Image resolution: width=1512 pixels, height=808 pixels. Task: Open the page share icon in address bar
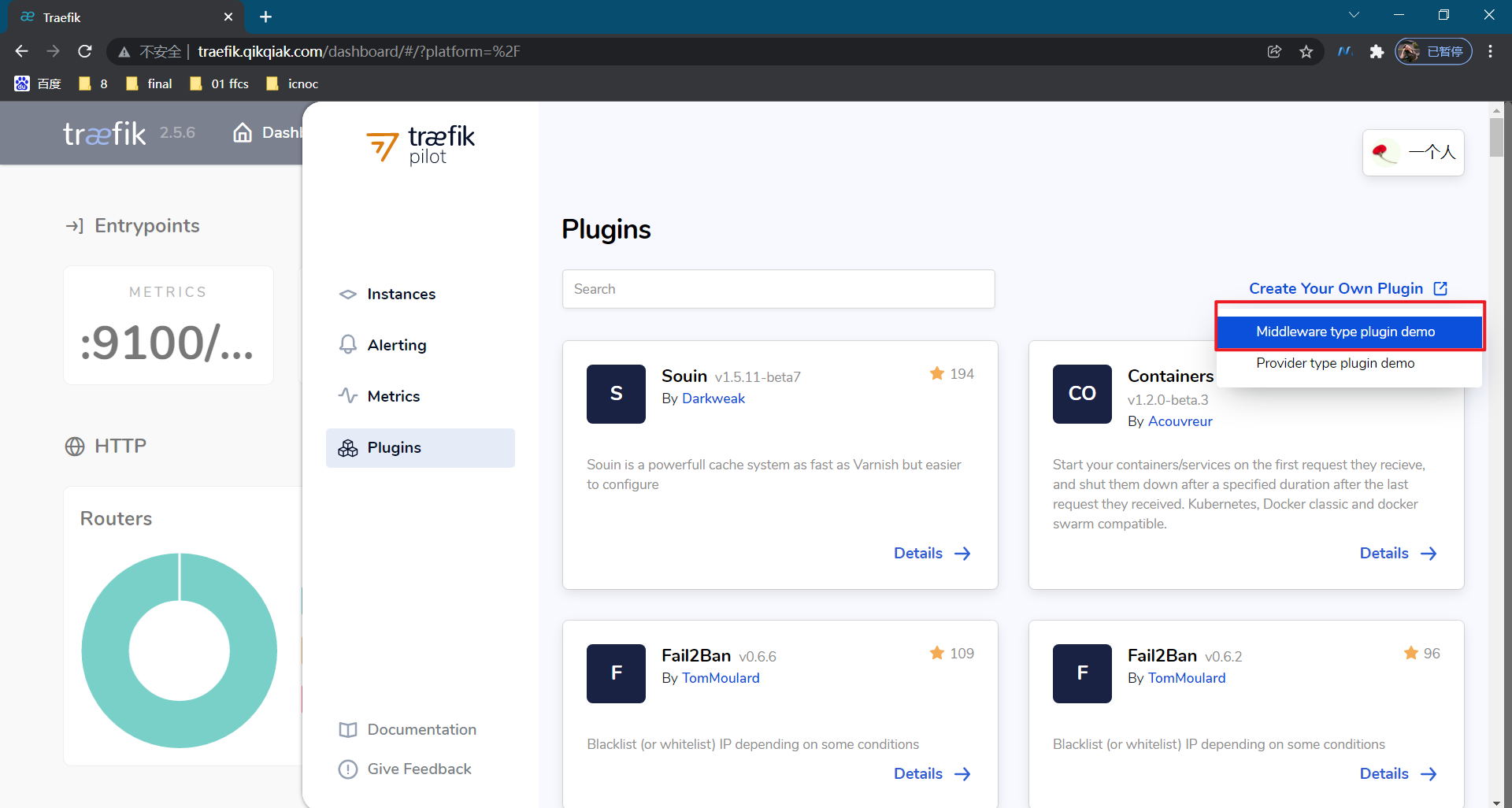pos(1274,51)
